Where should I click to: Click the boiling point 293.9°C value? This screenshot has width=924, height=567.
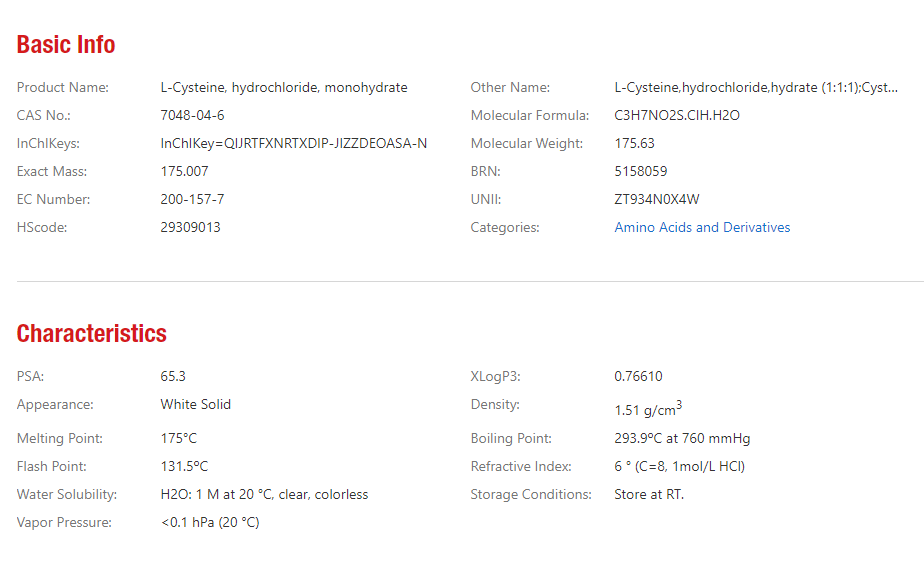tap(682, 439)
